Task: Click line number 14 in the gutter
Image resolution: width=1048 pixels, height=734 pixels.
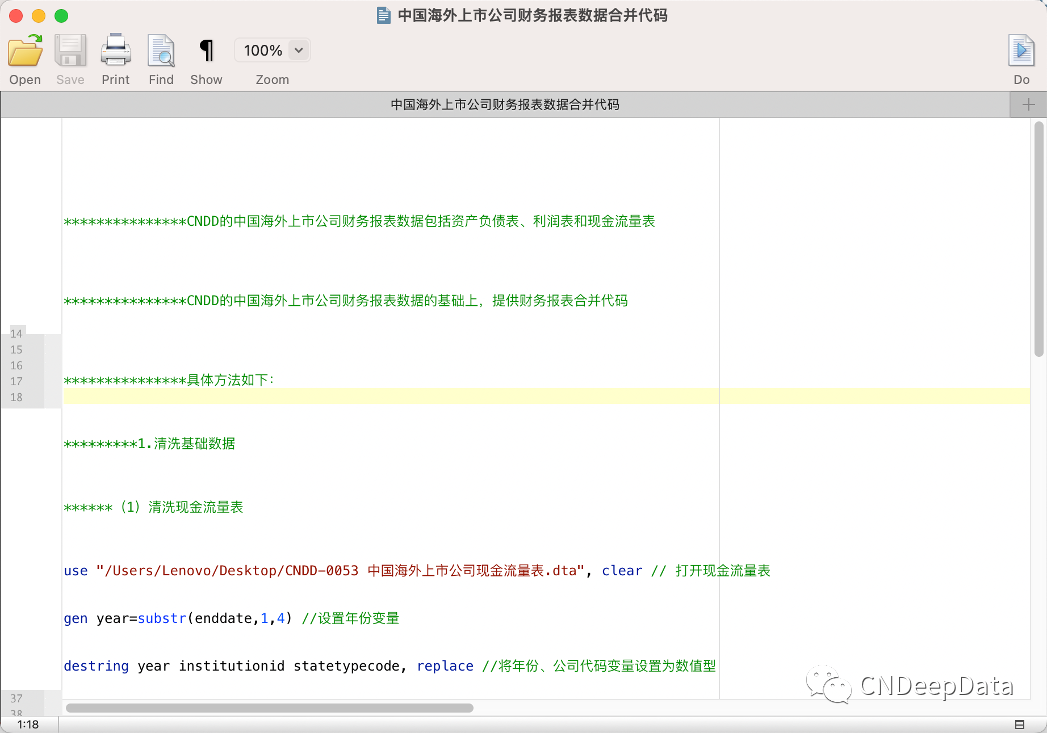Action: pyautogui.click(x=16, y=334)
